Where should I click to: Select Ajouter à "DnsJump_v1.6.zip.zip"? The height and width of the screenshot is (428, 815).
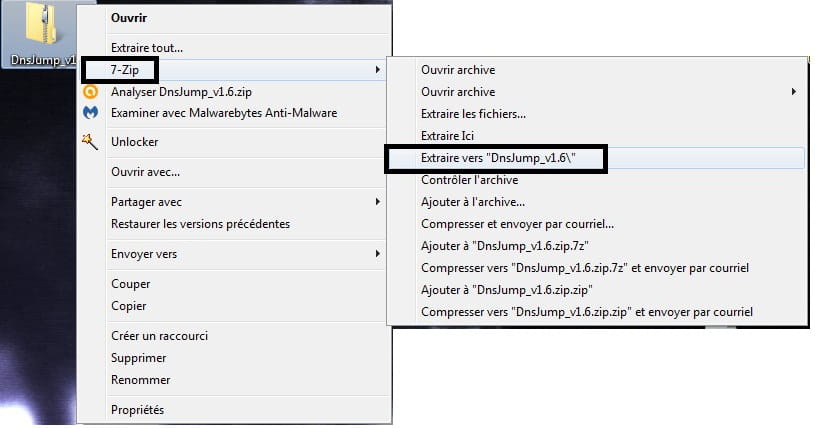[x=507, y=290]
